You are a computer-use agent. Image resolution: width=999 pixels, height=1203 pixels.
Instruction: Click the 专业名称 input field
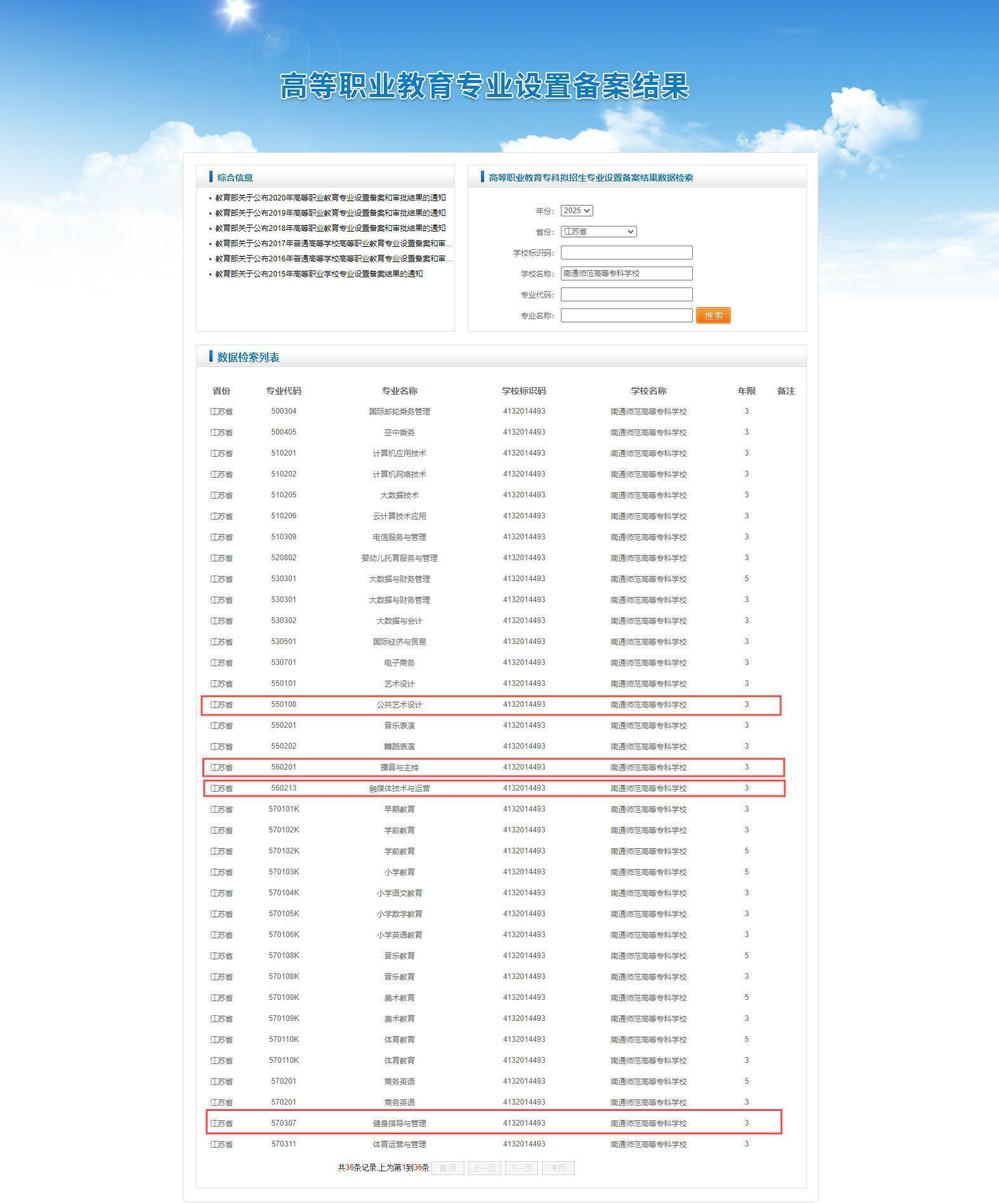(626, 316)
